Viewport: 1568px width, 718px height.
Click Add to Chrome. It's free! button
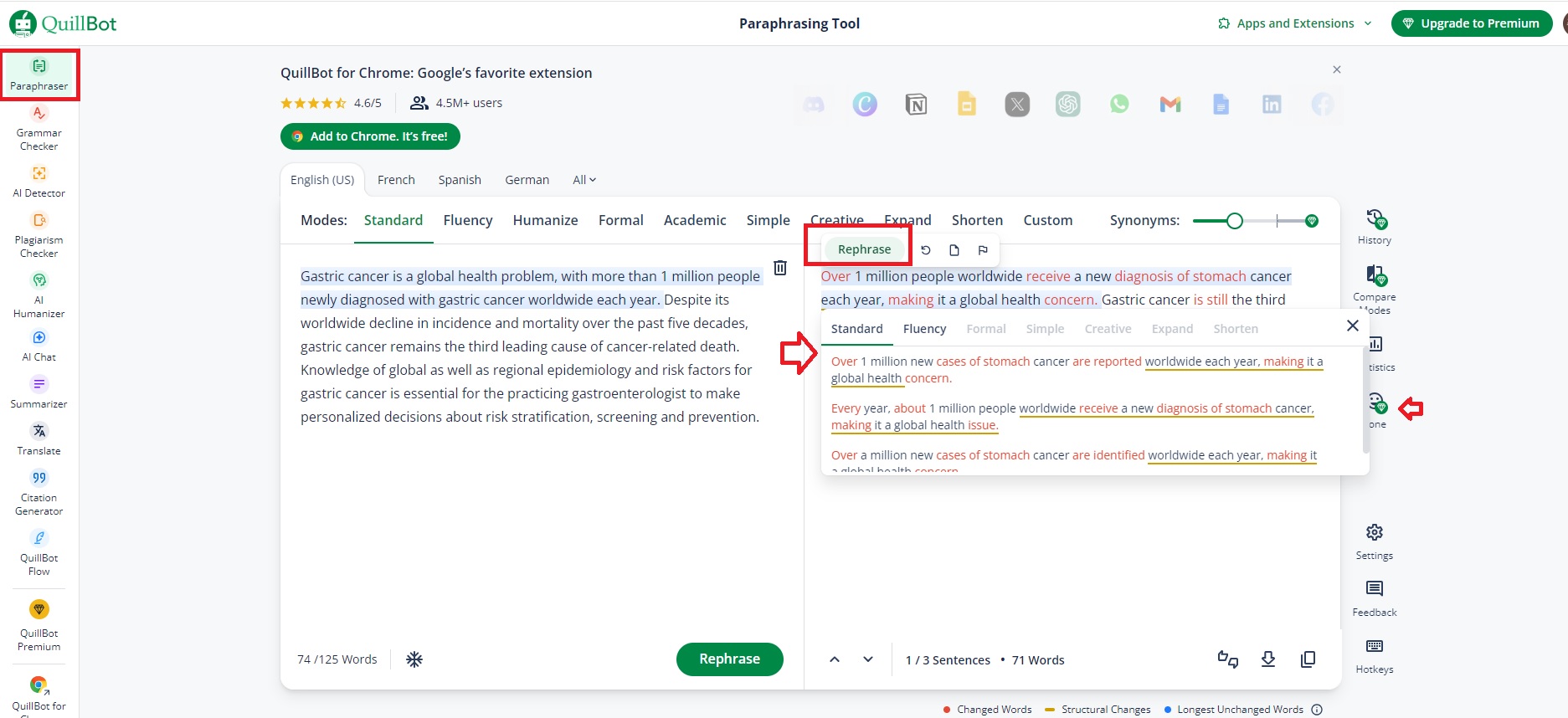pyautogui.click(x=370, y=136)
